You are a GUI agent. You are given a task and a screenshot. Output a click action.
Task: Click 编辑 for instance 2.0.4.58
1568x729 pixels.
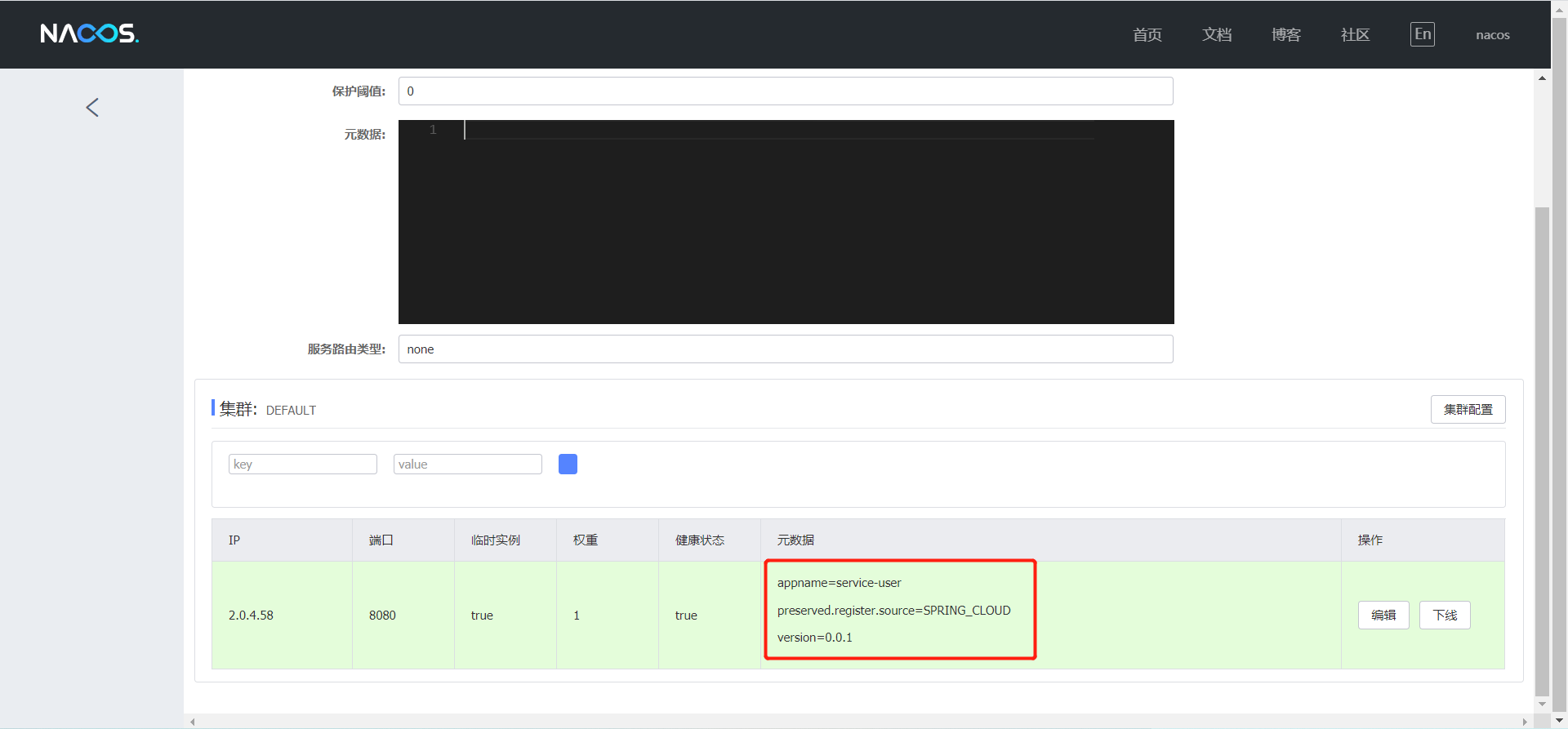1383,615
